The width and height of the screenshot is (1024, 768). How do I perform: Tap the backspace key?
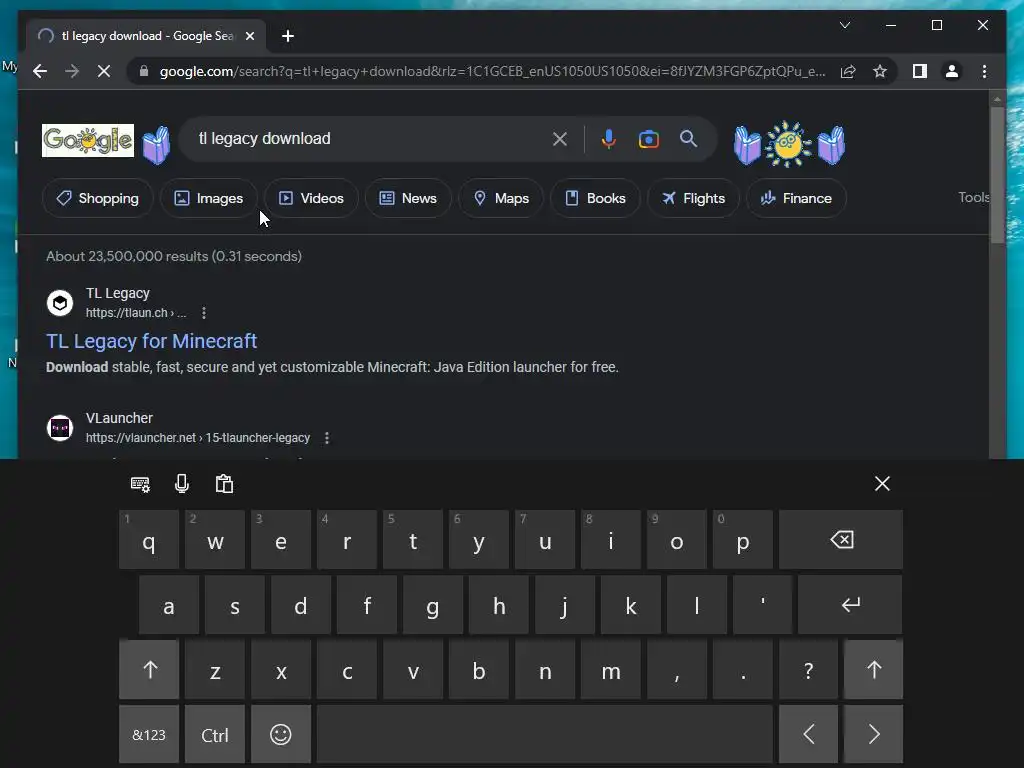841,539
